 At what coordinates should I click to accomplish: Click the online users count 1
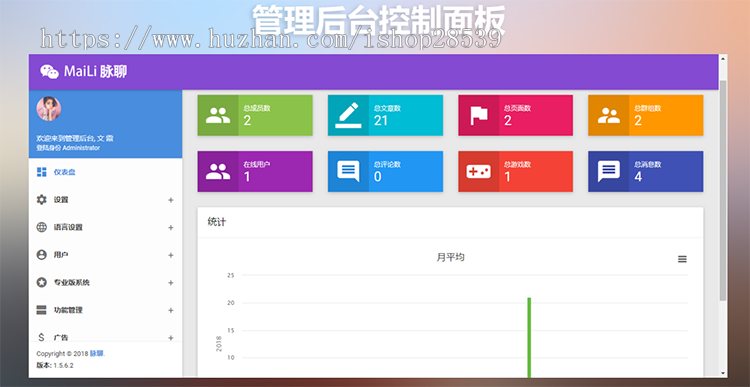tap(247, 177)
